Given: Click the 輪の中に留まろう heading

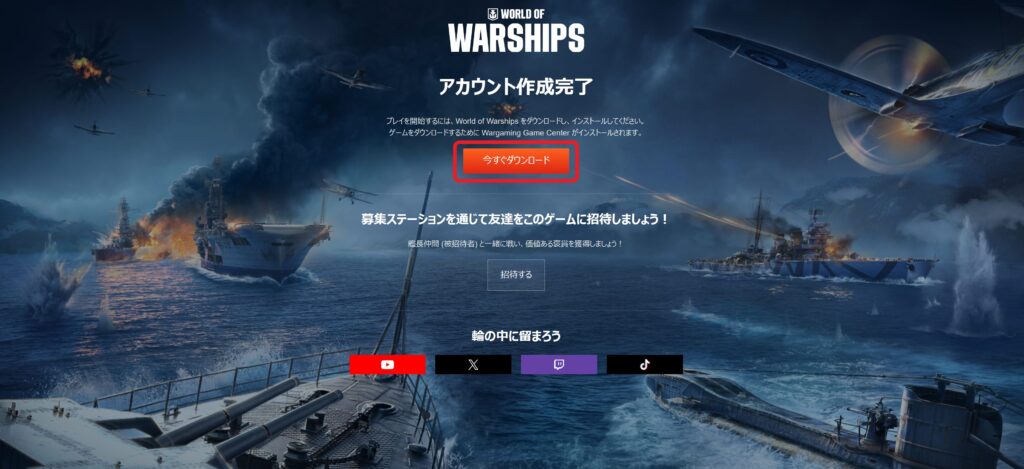Looking at the screenshot, I should pos(516,336).
